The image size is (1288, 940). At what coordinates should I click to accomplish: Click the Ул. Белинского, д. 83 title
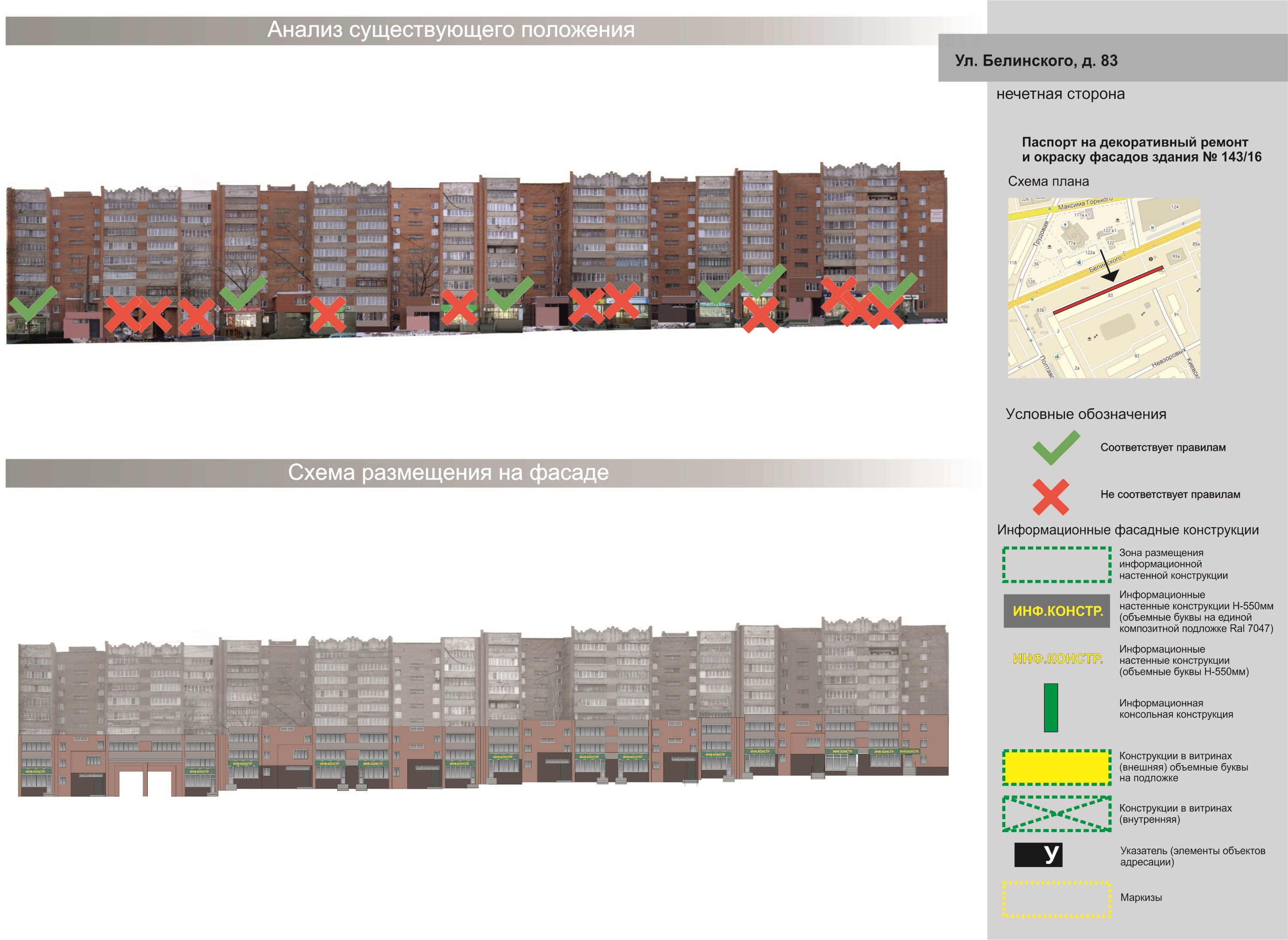pos(1036,60)
